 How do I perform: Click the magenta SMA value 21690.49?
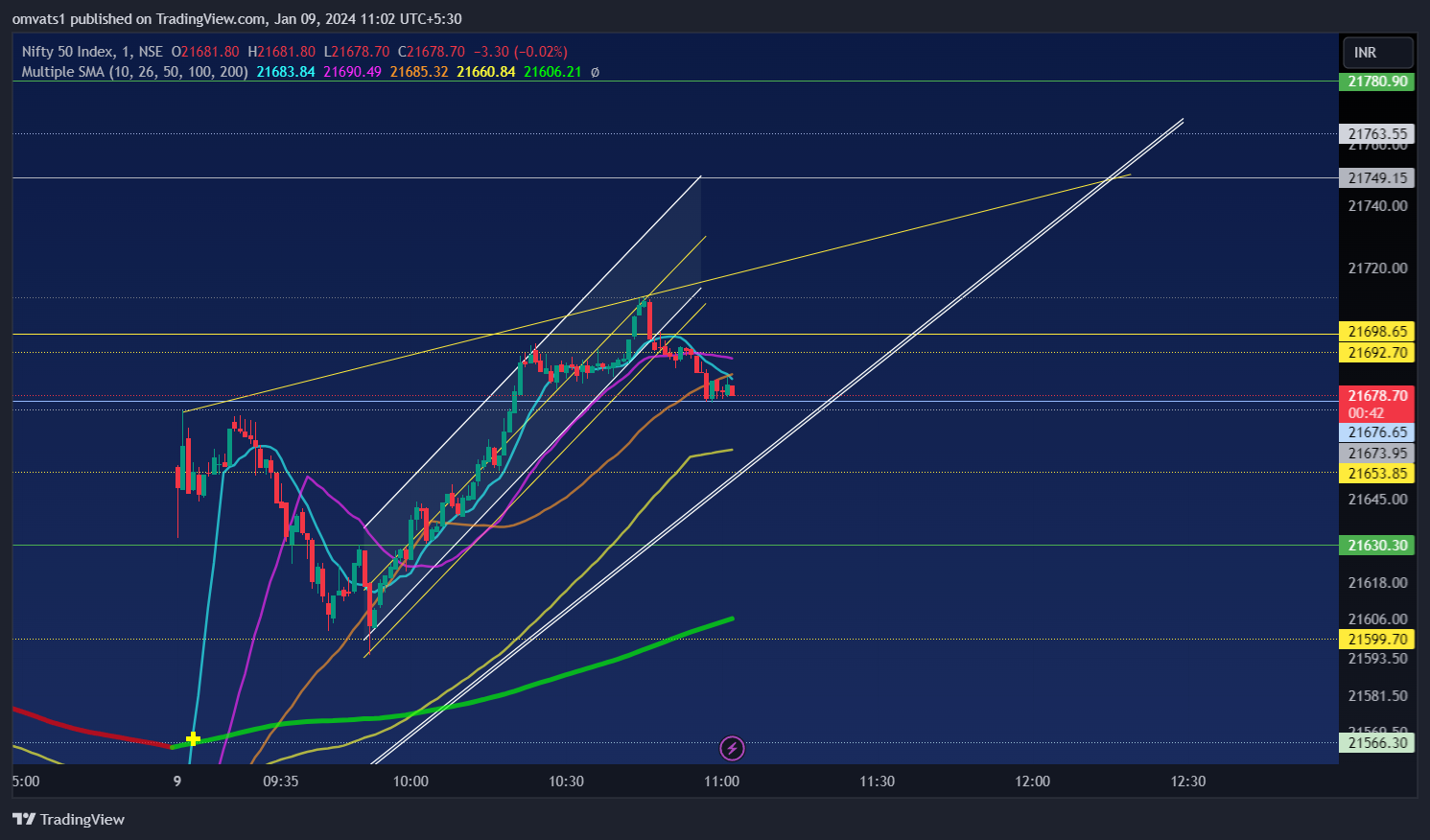[x=352, y=72]
